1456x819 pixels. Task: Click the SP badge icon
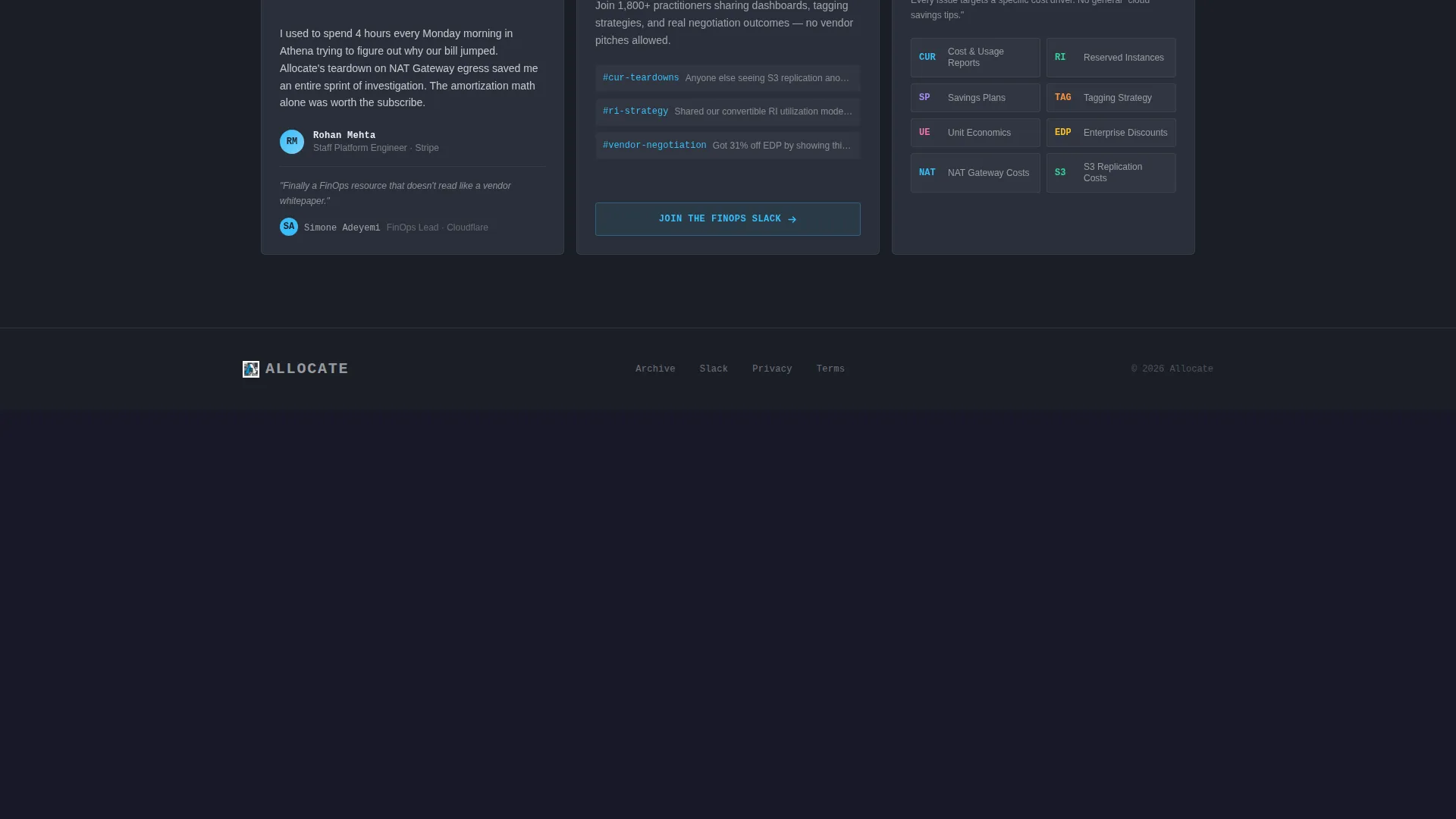click(924, 98)
